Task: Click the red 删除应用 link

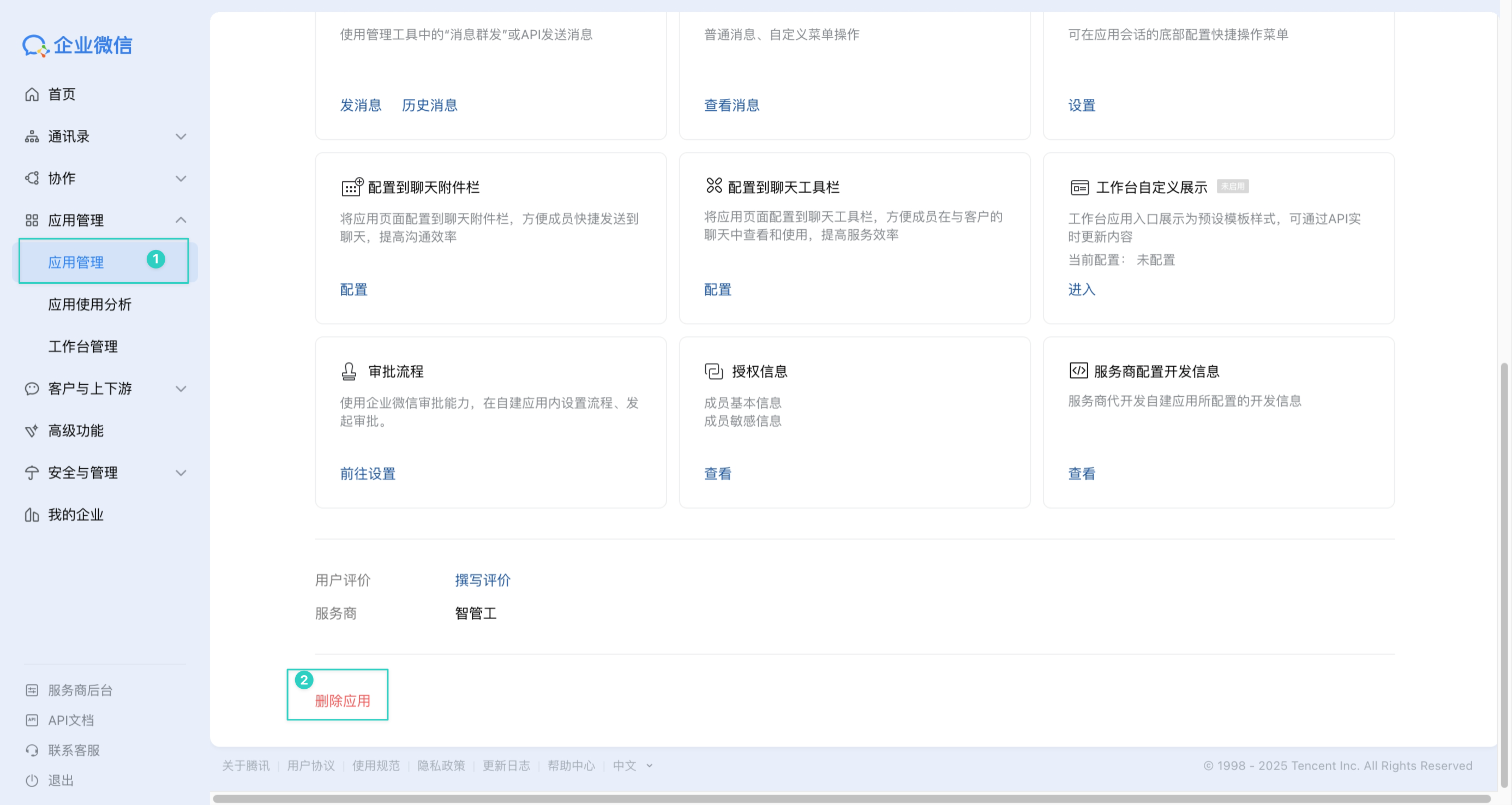Action: coord(342,700)
